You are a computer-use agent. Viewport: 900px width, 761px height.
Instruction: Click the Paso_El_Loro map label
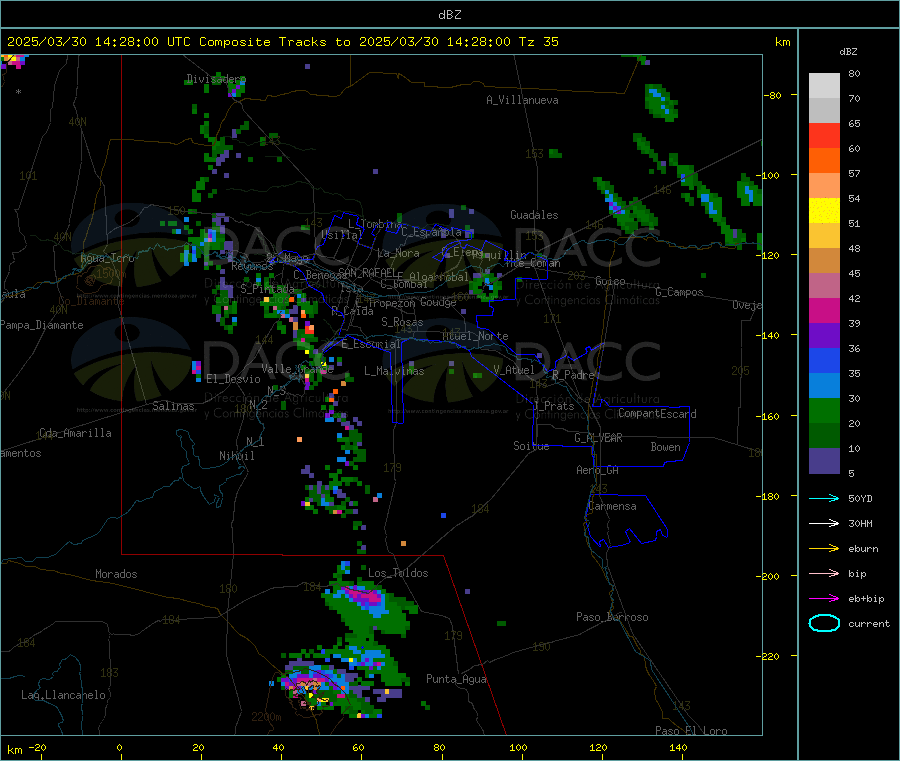click(x=692, y=731)
